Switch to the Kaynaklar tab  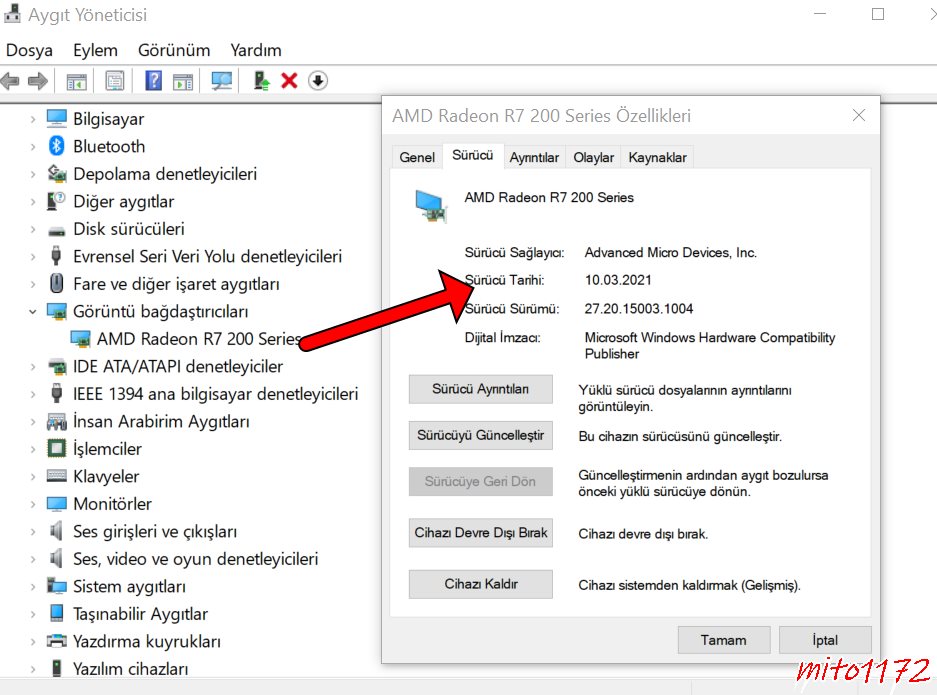coord(657,157)
